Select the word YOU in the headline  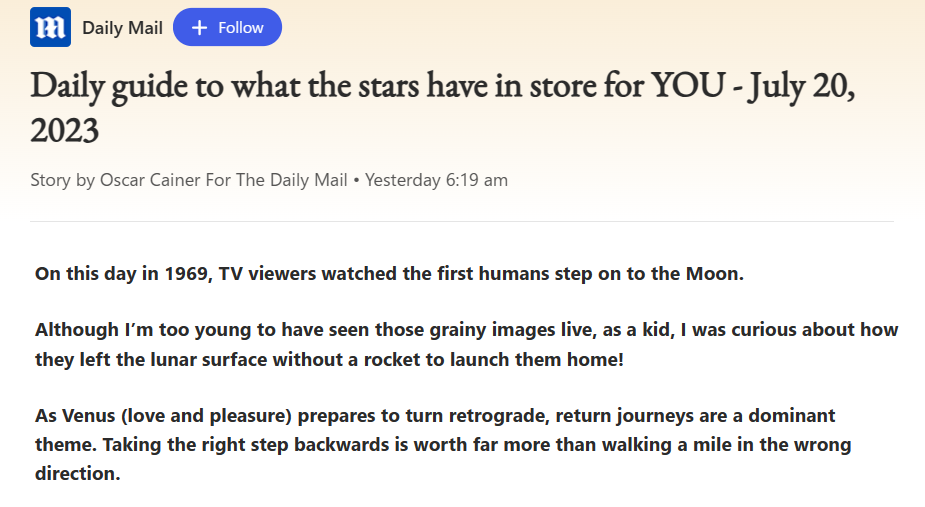[x=688, y=85]
